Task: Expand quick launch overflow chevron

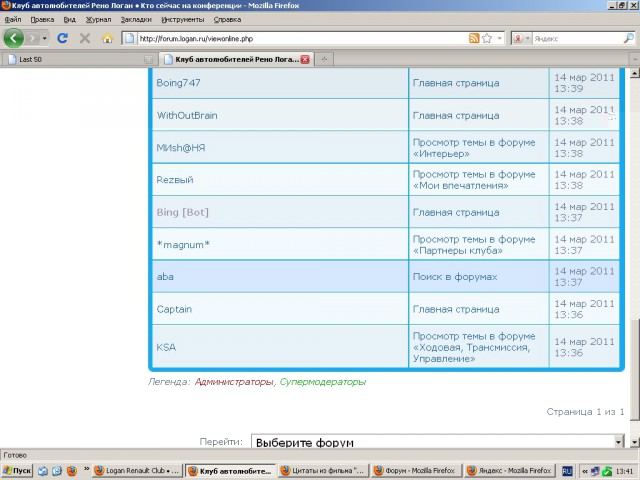Action: coord(87,469)
